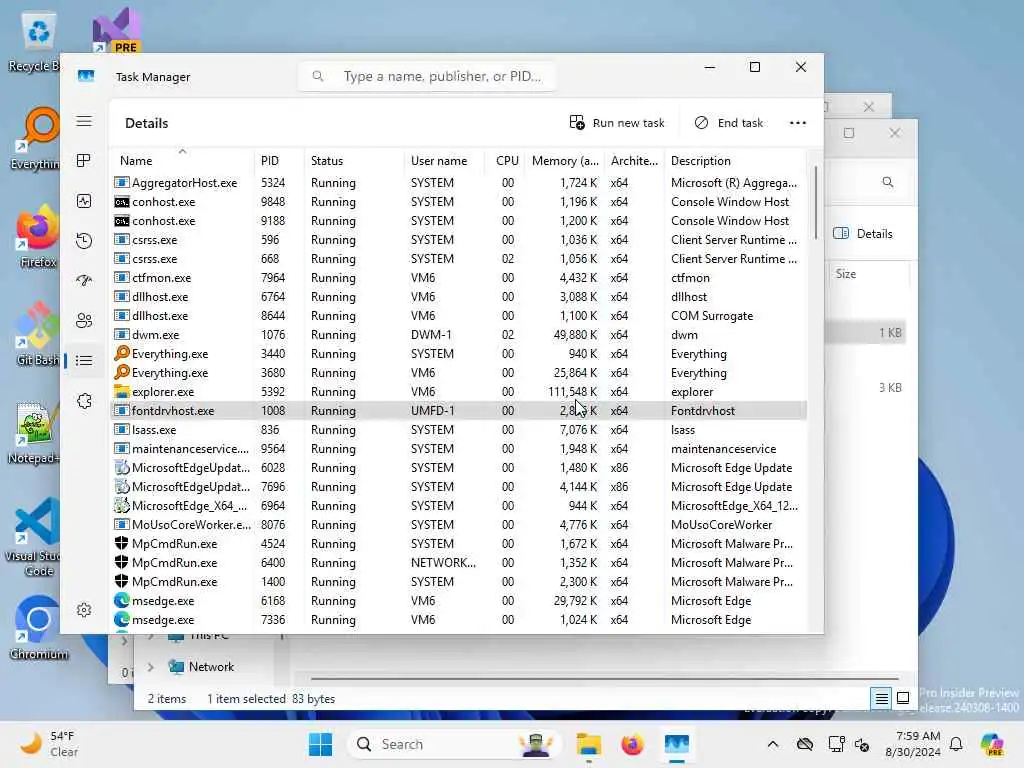
Task: Switch File Explorer to large thumbnails view
Action: (903, 699)
